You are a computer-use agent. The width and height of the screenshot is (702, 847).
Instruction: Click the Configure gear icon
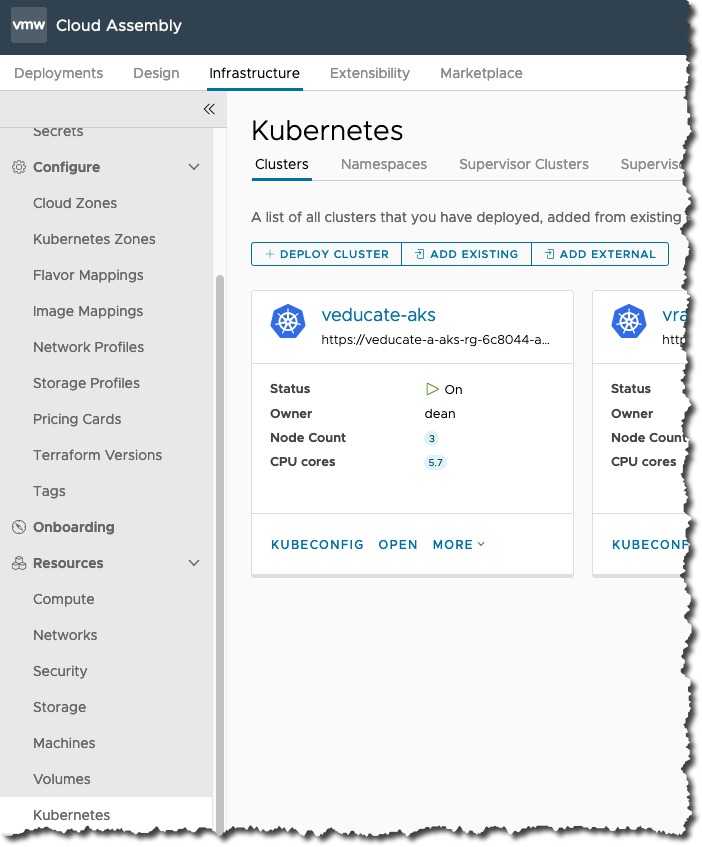[19, 167]
